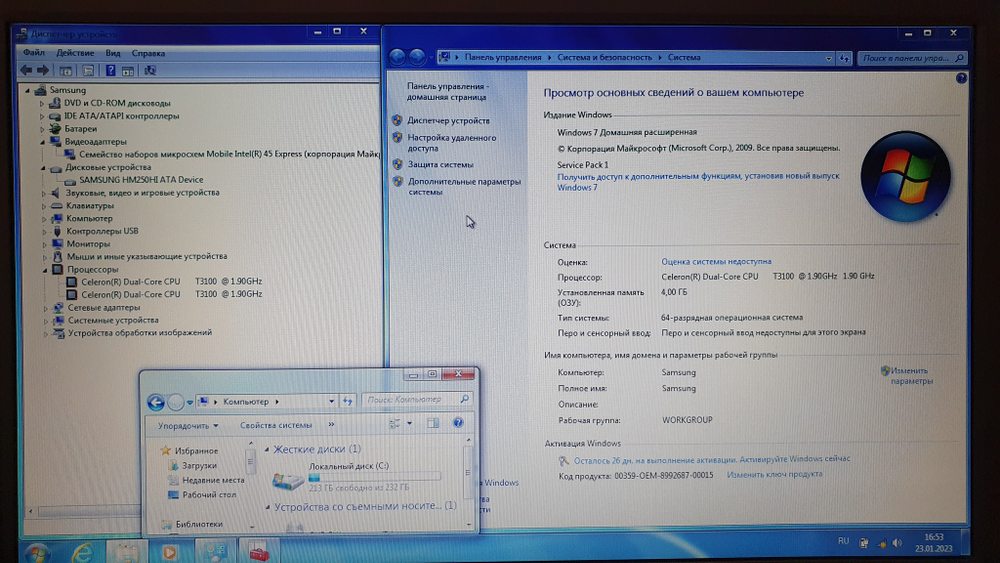Open Internet Explorer from the taskbar
Image resolution: width=1000 pixels, height=563 pixels.
[82, 551]
